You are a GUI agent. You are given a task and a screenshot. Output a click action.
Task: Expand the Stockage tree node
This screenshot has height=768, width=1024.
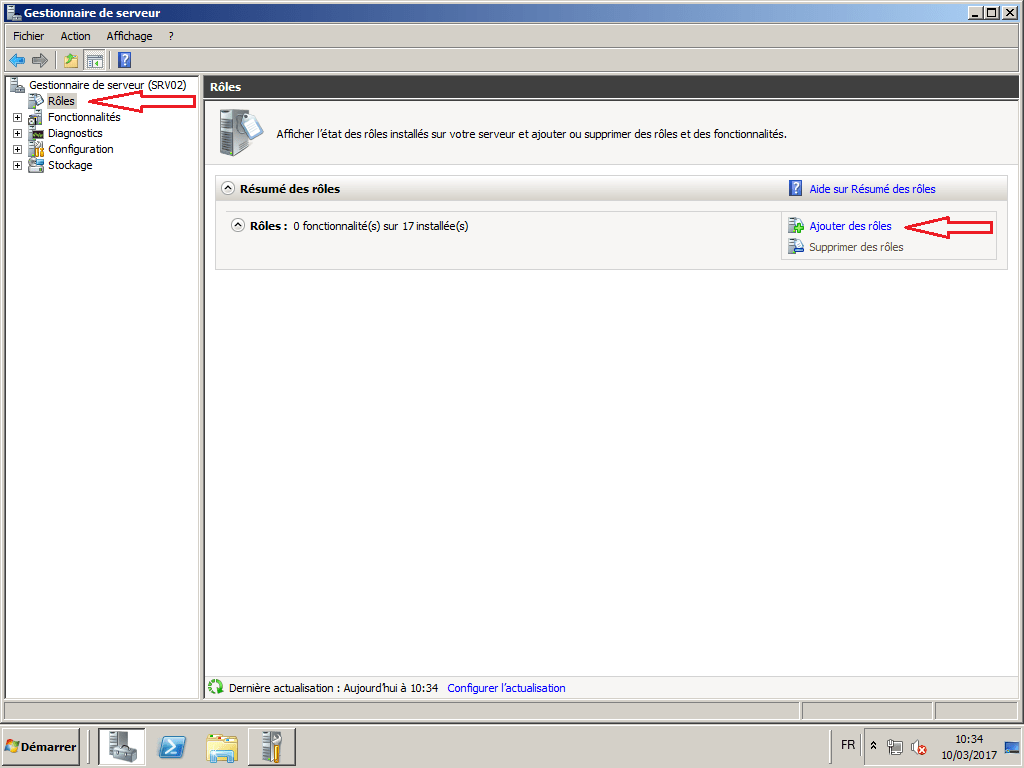16,165
